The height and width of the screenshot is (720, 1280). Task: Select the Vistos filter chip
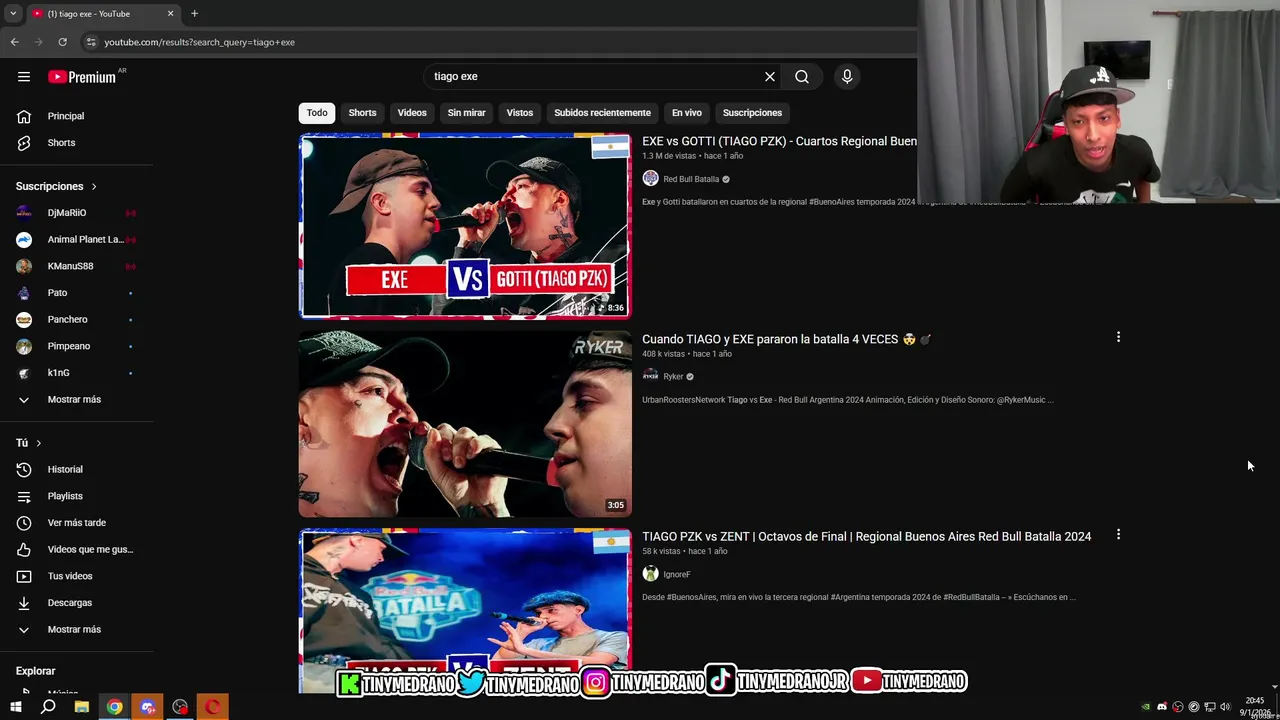520,113
